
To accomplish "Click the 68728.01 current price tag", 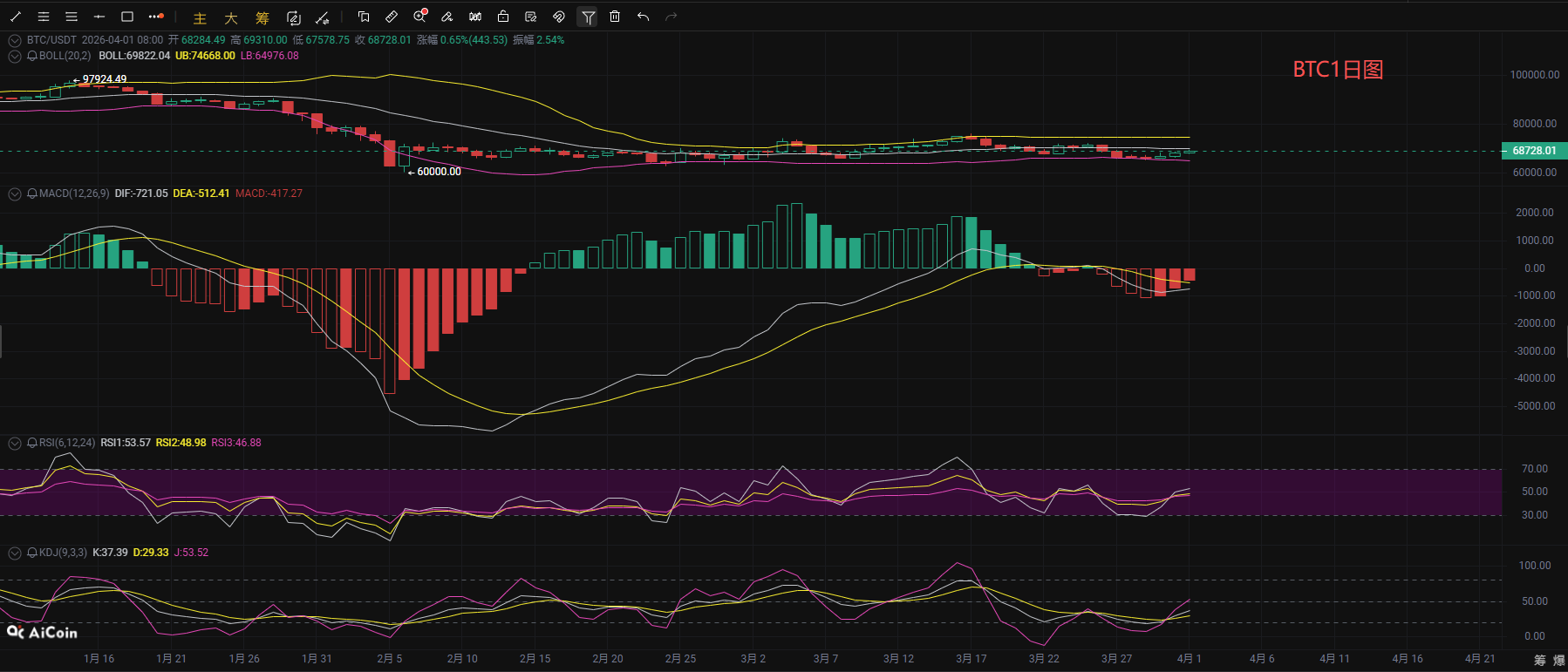I will coord(1533,151).
